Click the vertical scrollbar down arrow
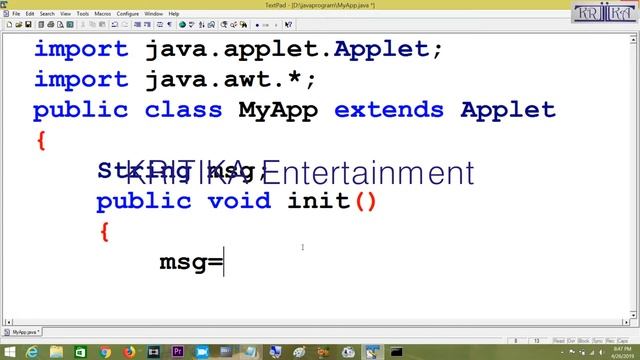 coord(633,315)
